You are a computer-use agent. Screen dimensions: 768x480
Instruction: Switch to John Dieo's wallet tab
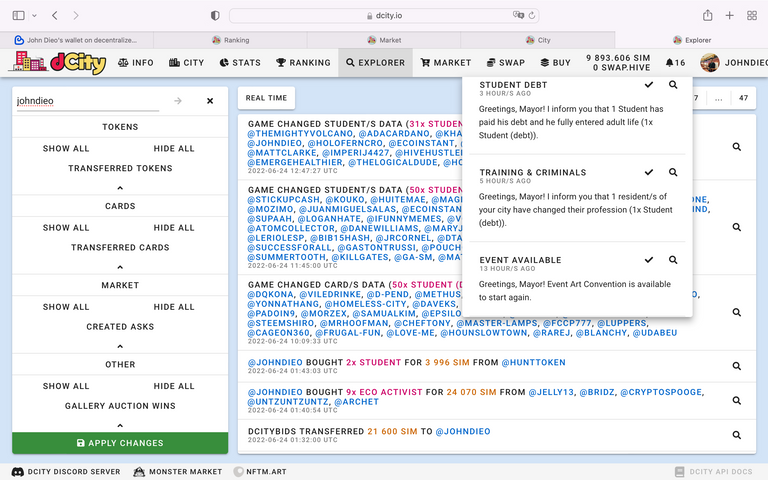pyautogui.click(x=77, y=40)
